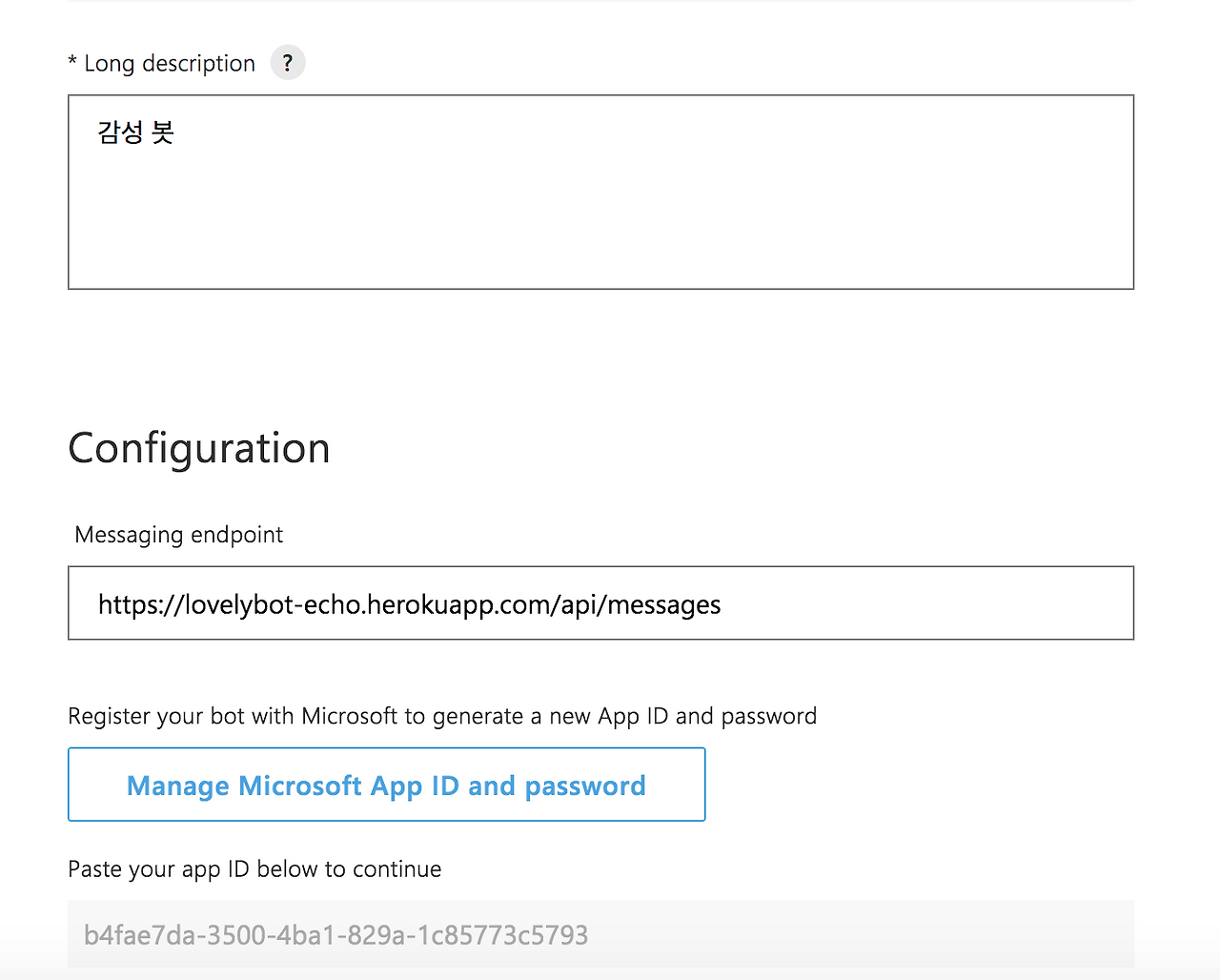
Task: Click the herokuapp URL text in the endpoint field
Action: point(409,604)
